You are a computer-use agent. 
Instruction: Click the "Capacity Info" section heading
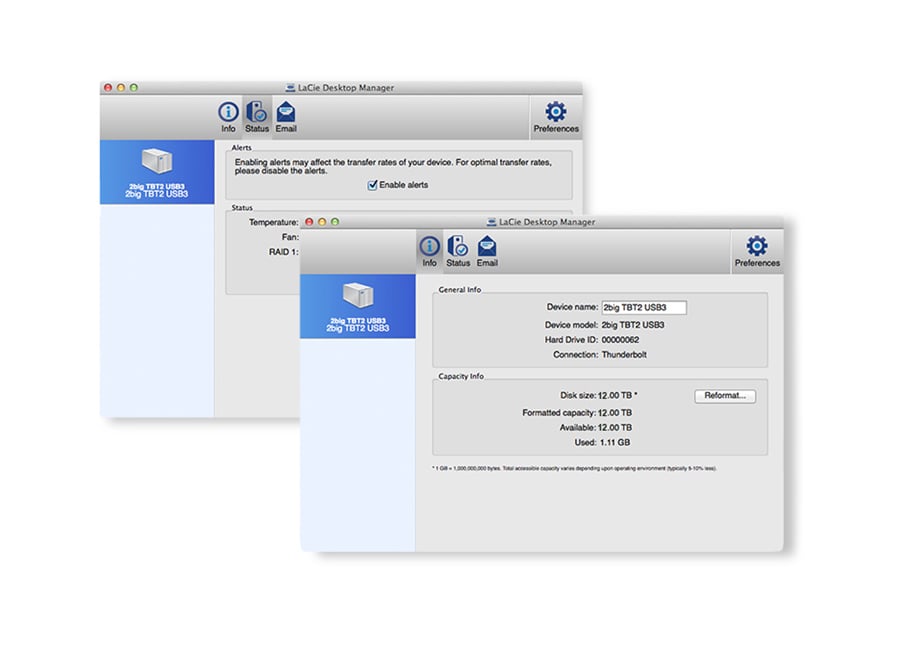click(461, 377)
